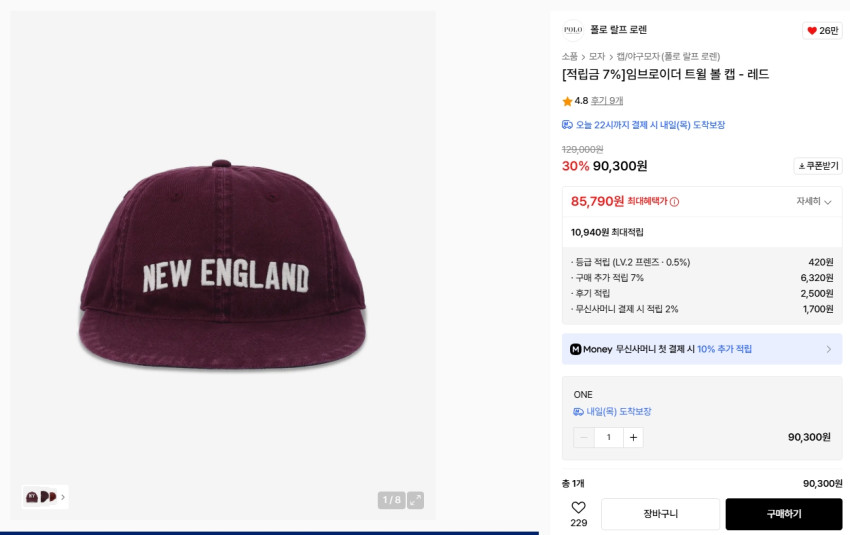850x535 pixels.
Task: Click the max benefit price info icon
Action: 674,202
